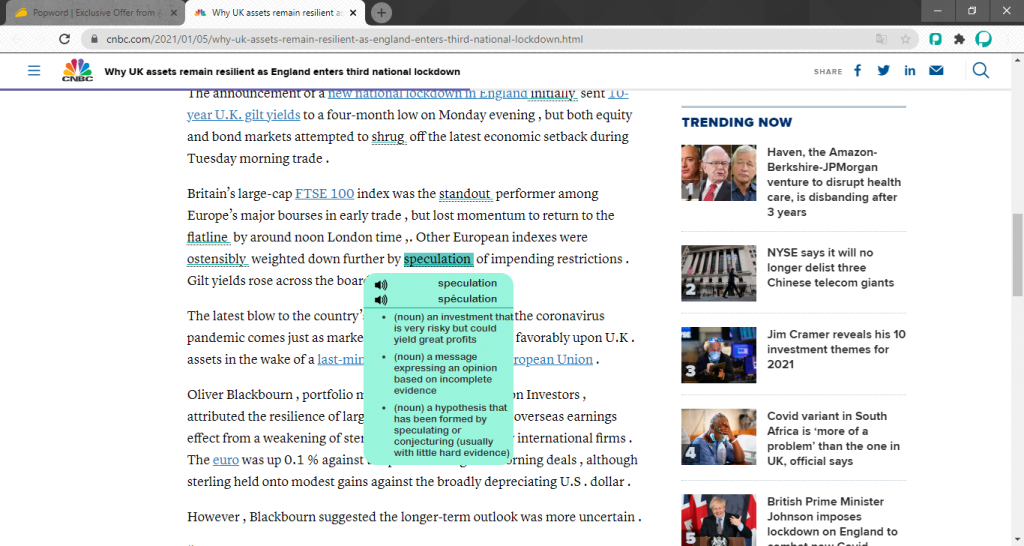This screenshot has height=546, width=1024.
Task: Click the hypothesis definition in the popup
Action: click(451, 430)
